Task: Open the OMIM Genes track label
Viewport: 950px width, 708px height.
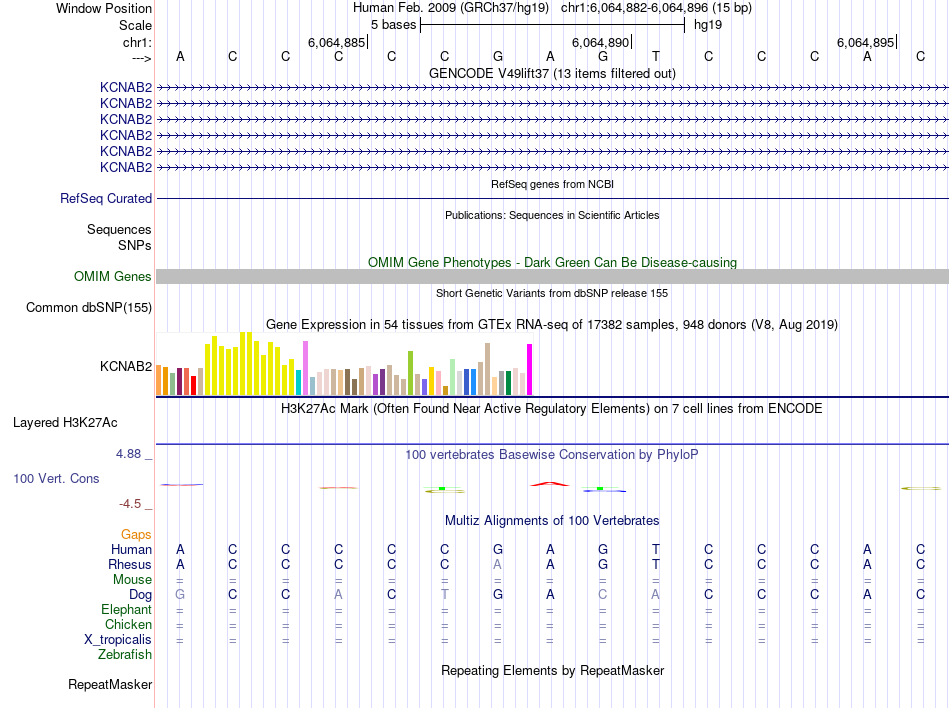Action: 112,277
